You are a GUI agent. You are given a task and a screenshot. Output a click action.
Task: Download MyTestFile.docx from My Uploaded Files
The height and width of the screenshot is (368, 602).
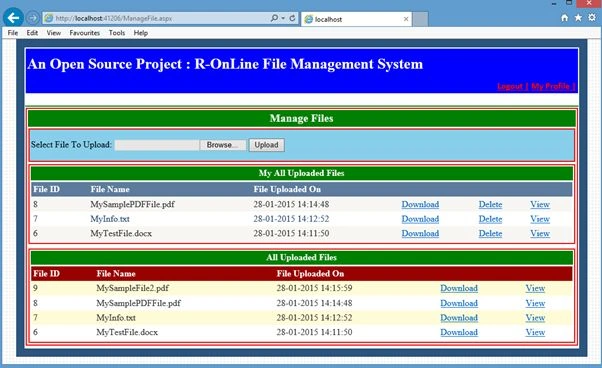420,233
